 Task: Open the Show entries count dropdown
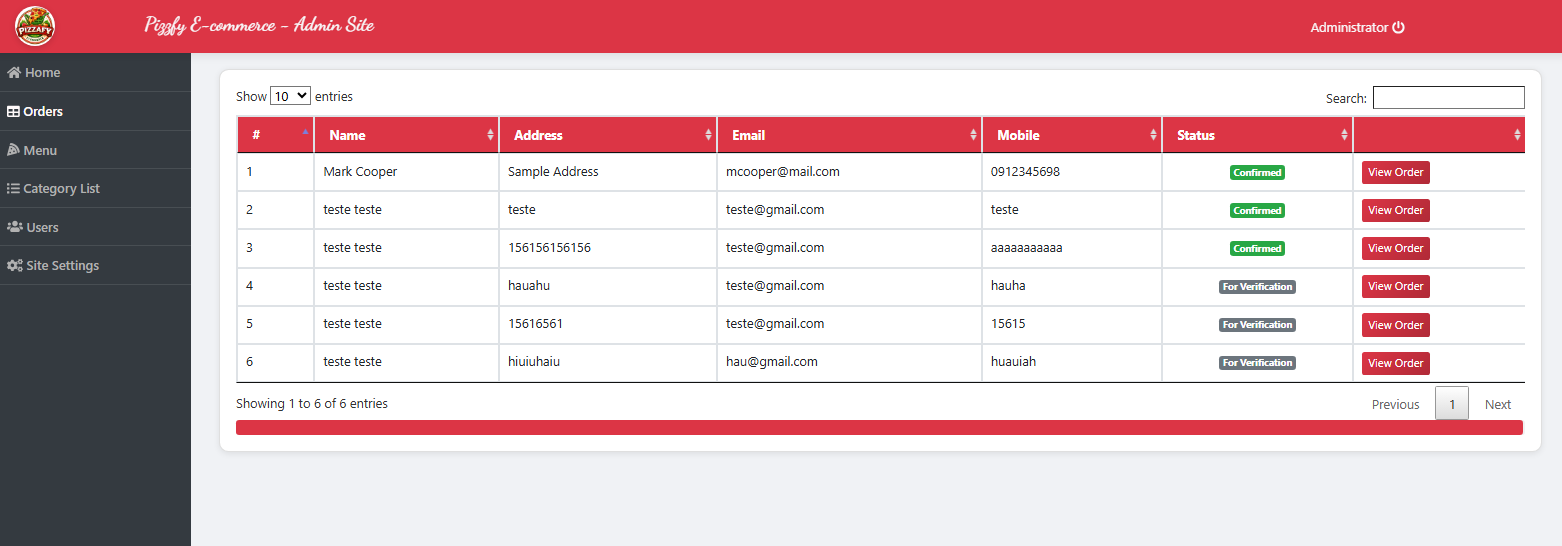pyautogui.click(x=290, y=97)
